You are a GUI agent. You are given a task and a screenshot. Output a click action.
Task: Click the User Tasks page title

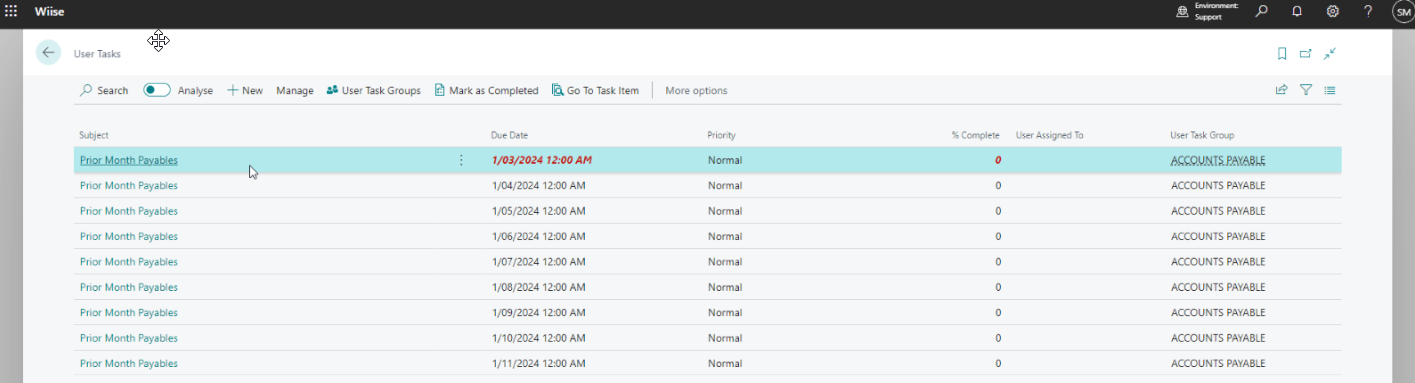click(98, 54)
